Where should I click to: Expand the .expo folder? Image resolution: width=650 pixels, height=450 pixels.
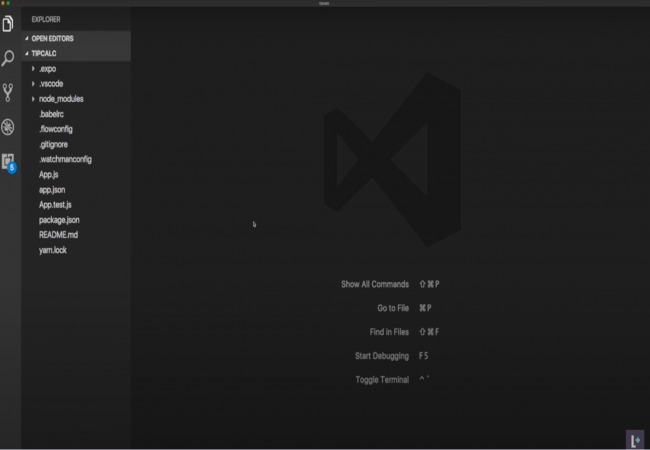pyautogui.click(x=76, y=69)
